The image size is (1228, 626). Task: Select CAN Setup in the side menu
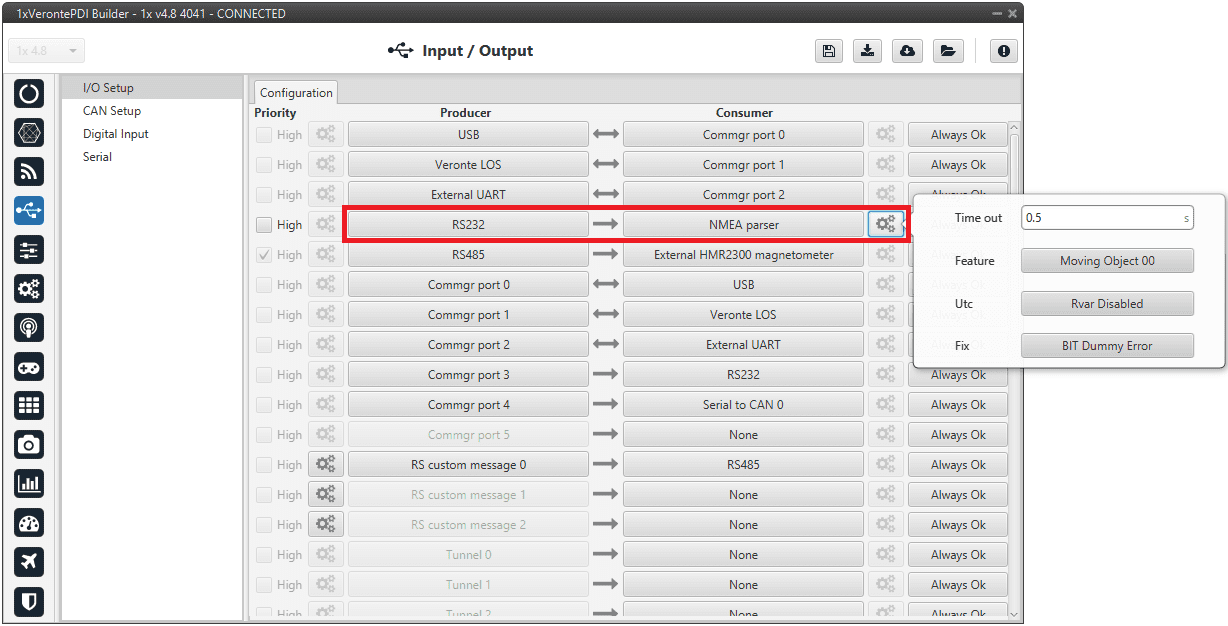tap(112, 111)
